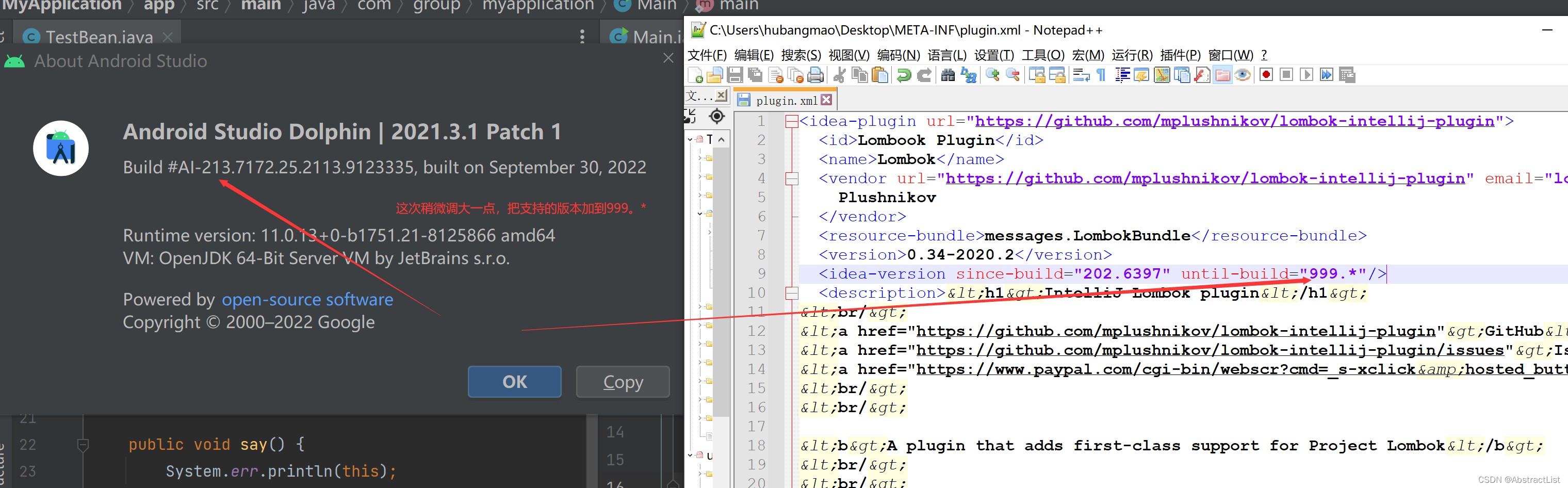This screenshot has height=488, width=1568.
Task: Click the Function List icon
Action: (1202, 75)
